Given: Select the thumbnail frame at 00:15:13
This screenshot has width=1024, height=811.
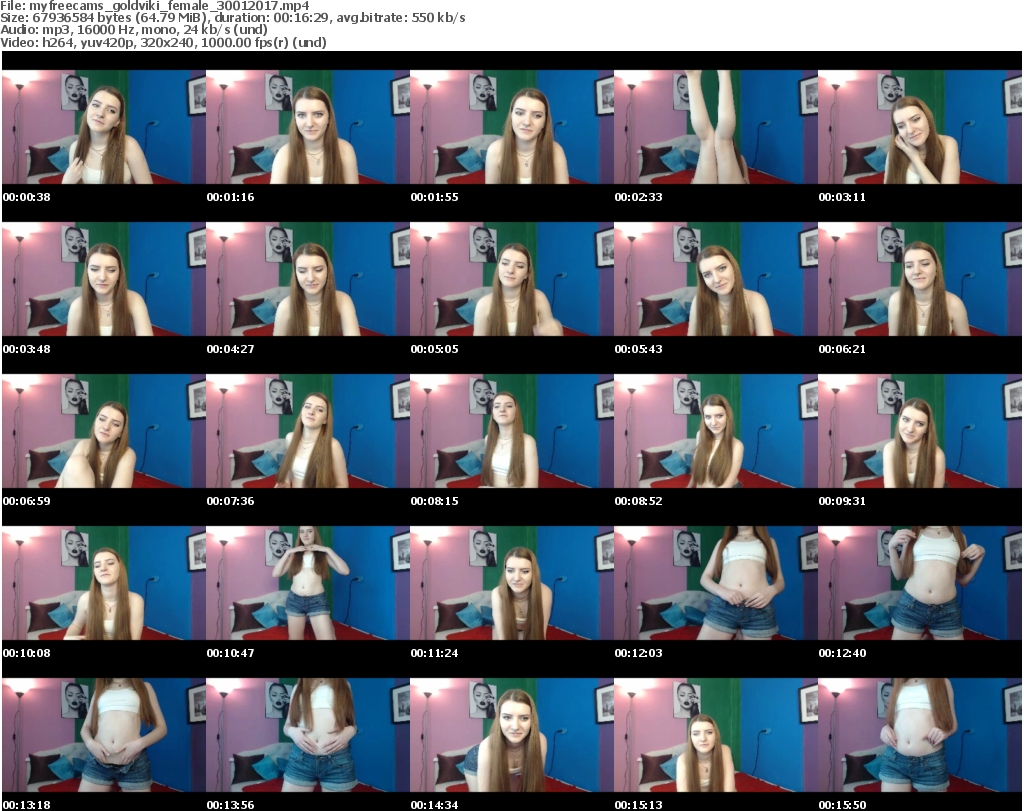Looking at the screenshot, I should (x=716, y=735).
